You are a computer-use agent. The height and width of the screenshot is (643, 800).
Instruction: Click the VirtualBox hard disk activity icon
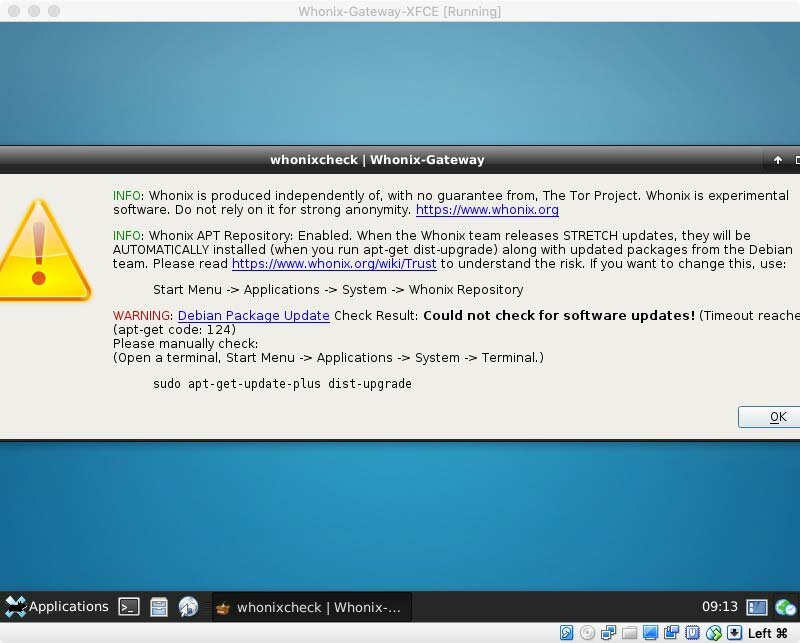tap(567, 633)
